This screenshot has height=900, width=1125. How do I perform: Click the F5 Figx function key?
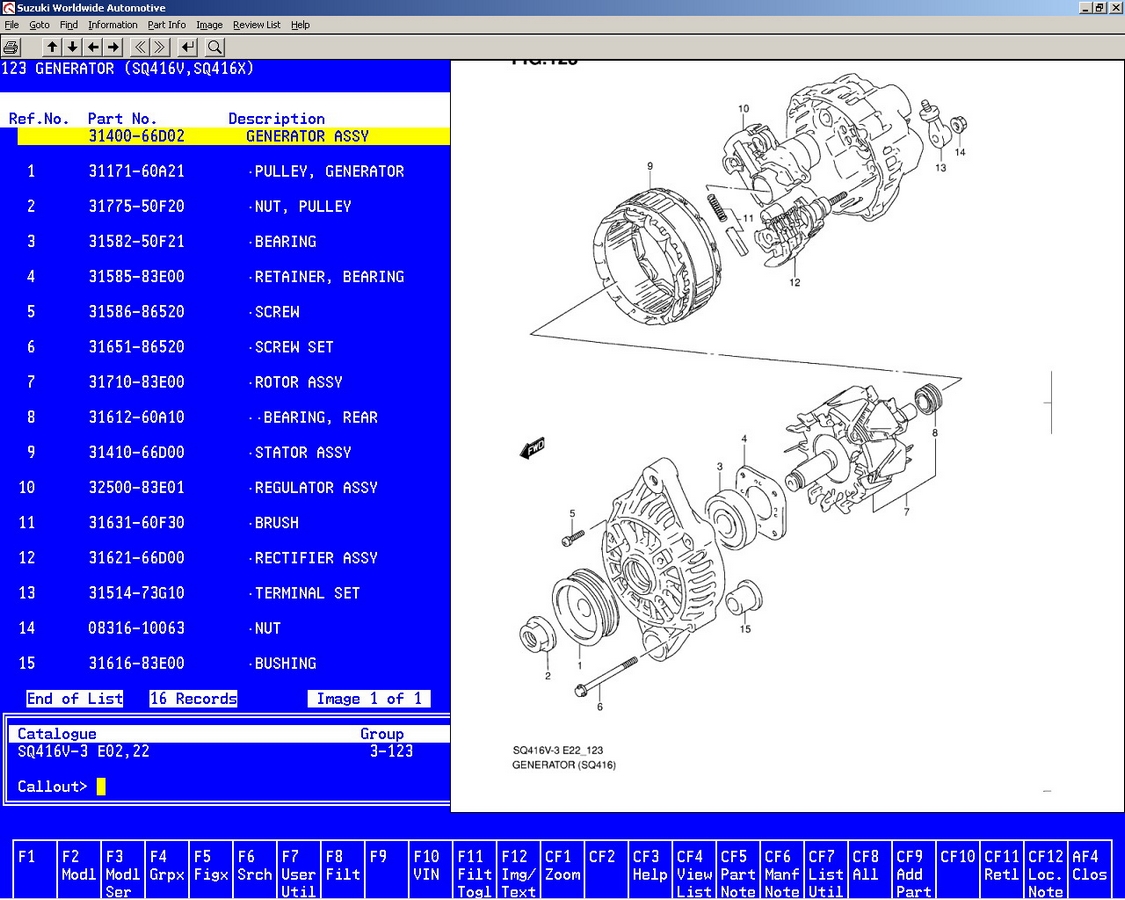[x=210, y=869]
